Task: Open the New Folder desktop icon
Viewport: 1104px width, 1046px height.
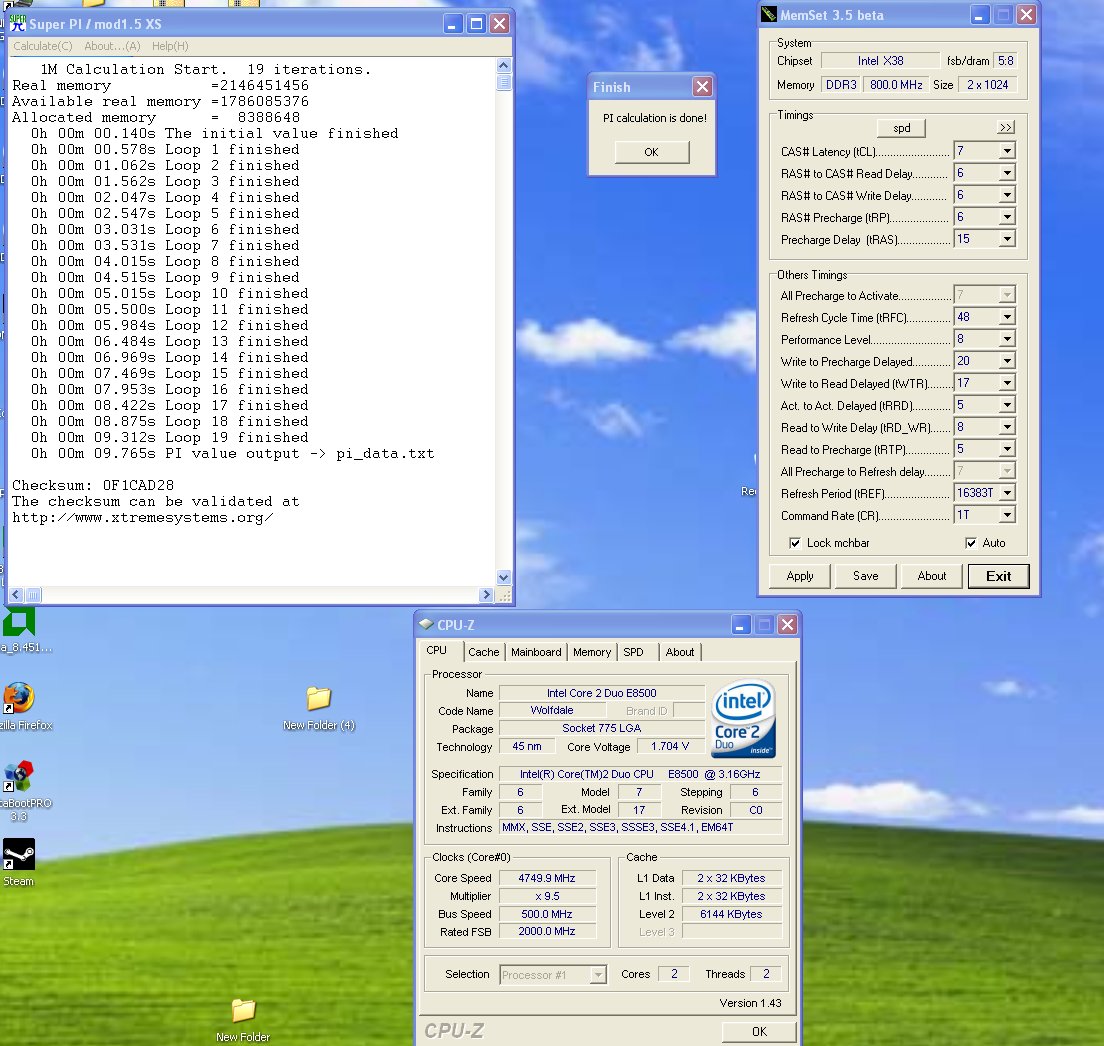Action: tap(243, 1010)
